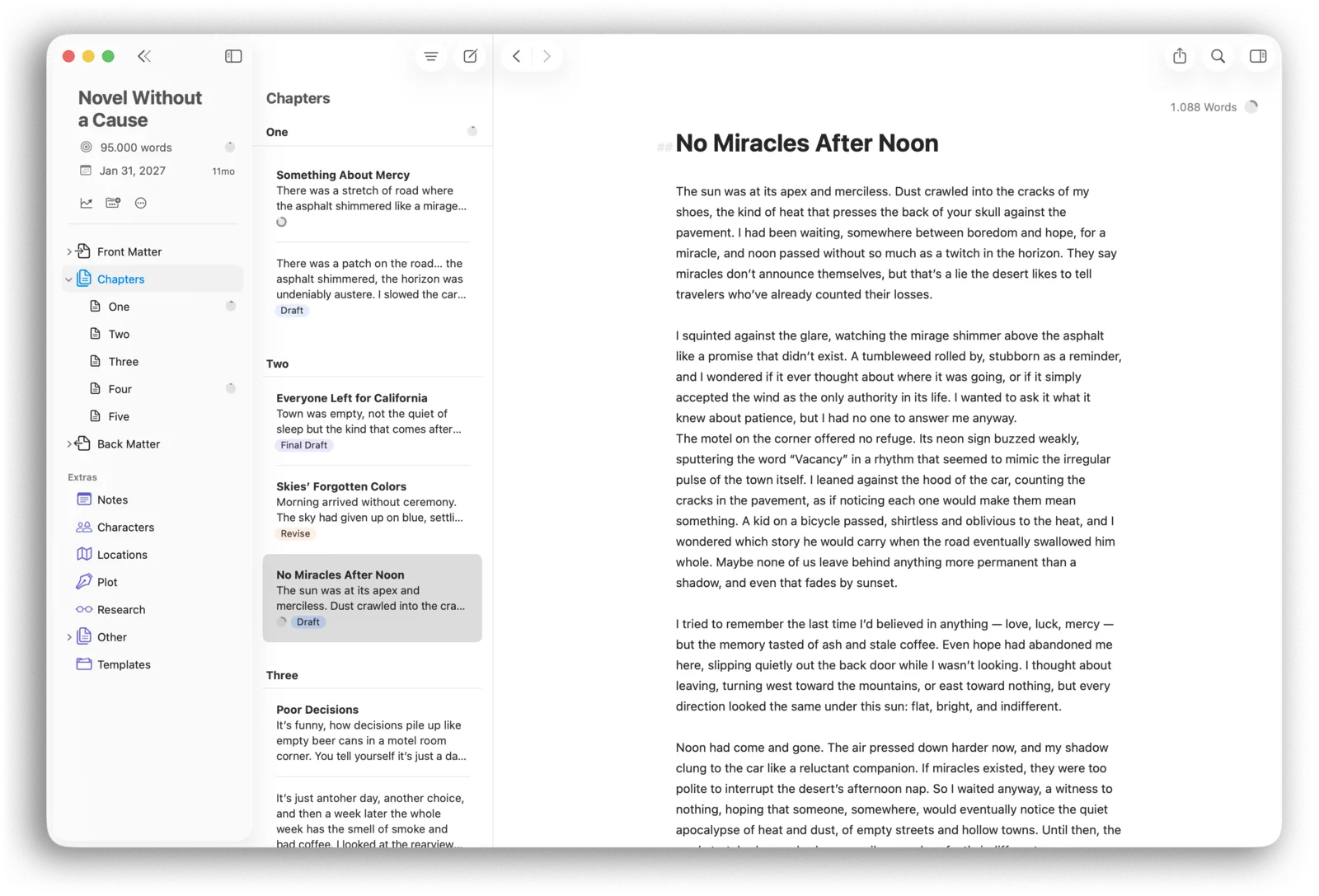Collapse the Chapters group chevron

coord(68,279)
